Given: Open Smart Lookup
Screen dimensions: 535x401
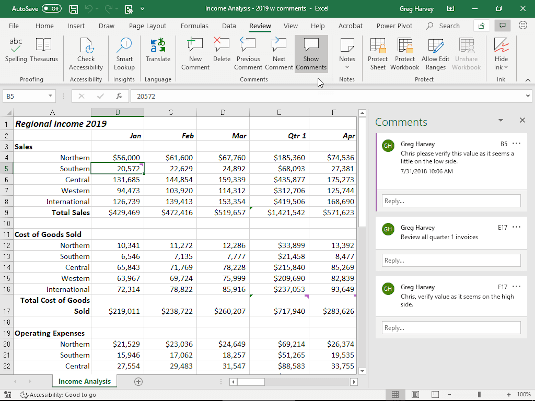Looking at the screenshot, I should click(x=124, y=54).
